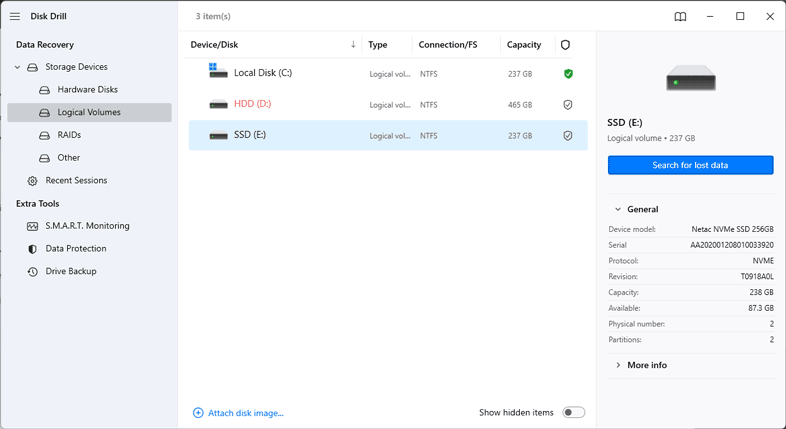
Task: Open the hamburger menu next to Disk Drill
Action: click(15, 17)
